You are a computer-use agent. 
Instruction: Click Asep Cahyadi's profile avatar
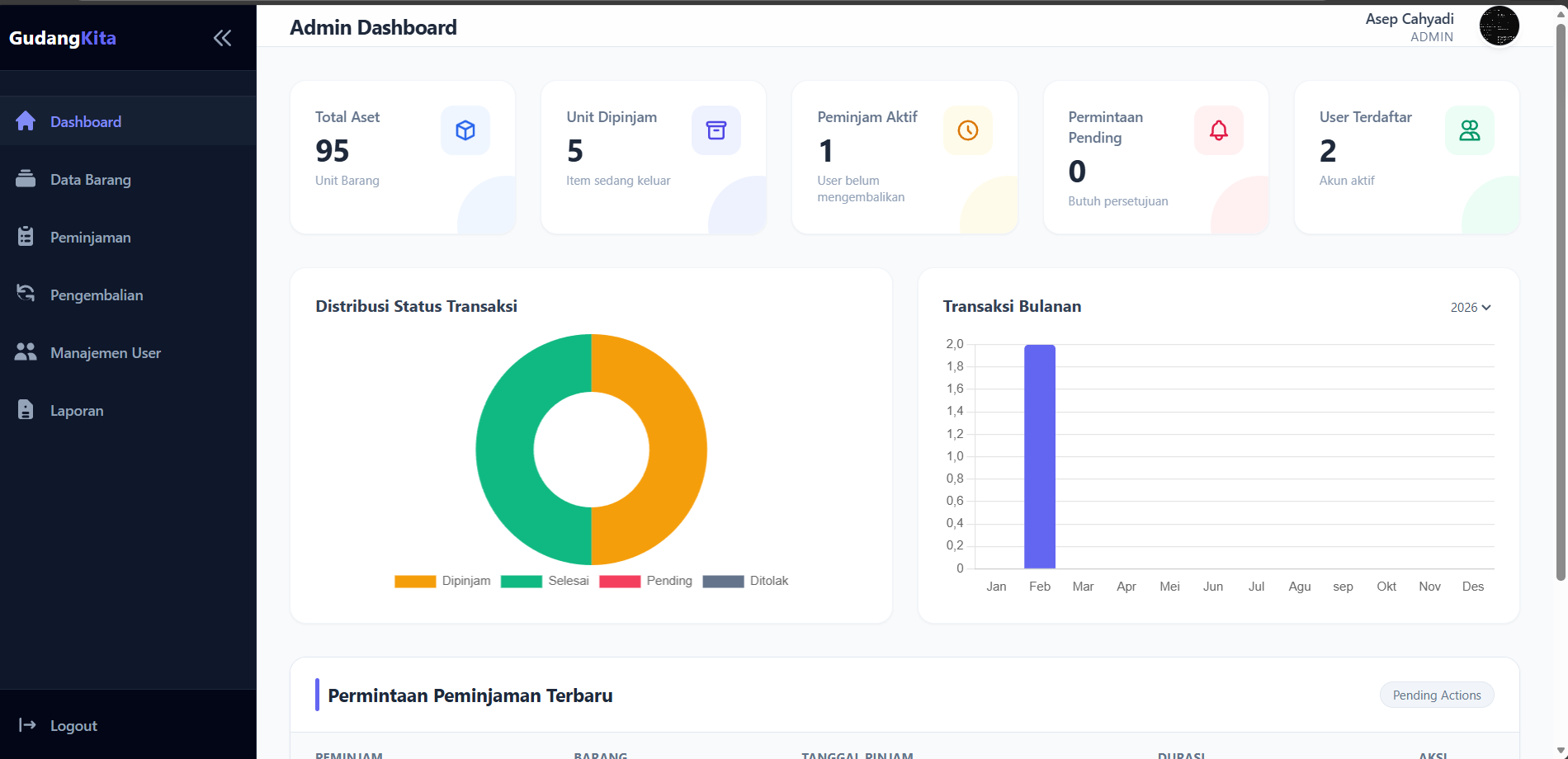(x=1499, y=26)
